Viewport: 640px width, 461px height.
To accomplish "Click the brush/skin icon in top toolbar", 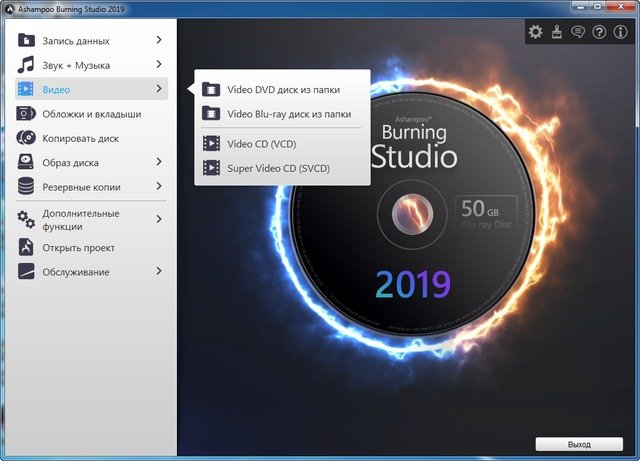I will pyautogui.click(x=557, y=31).
